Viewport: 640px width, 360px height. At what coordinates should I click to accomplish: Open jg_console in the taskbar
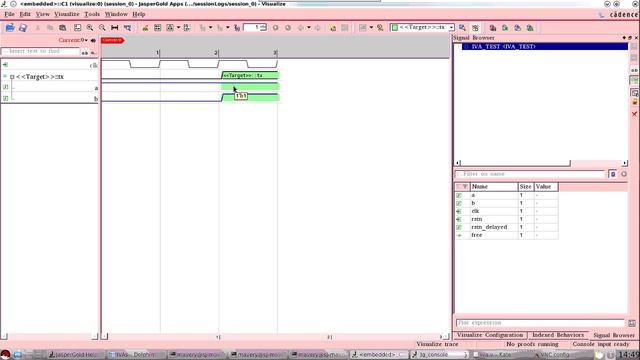pos(439,355)
